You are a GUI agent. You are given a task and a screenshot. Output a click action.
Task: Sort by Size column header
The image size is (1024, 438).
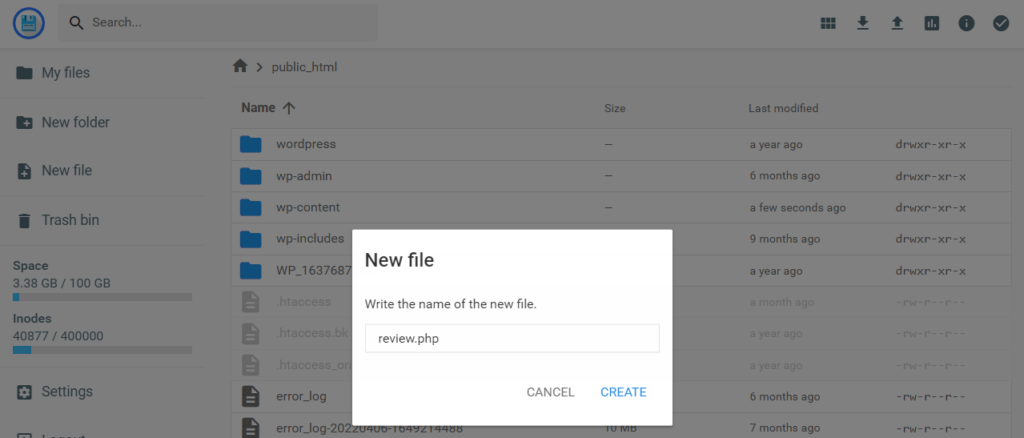(615, 108)
